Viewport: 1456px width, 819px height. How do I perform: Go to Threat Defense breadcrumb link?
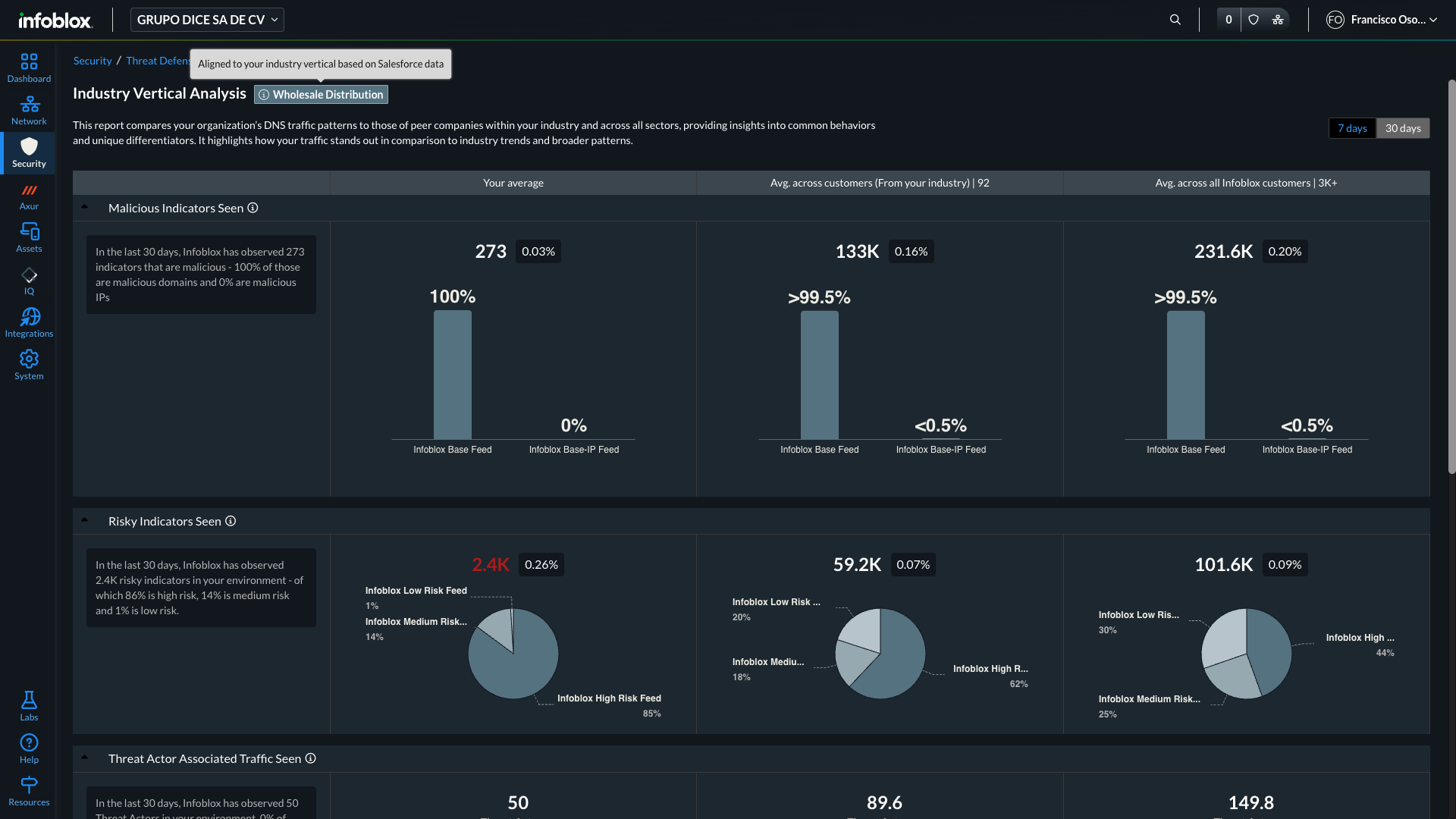pyautogui.click(x=158, y=61)
